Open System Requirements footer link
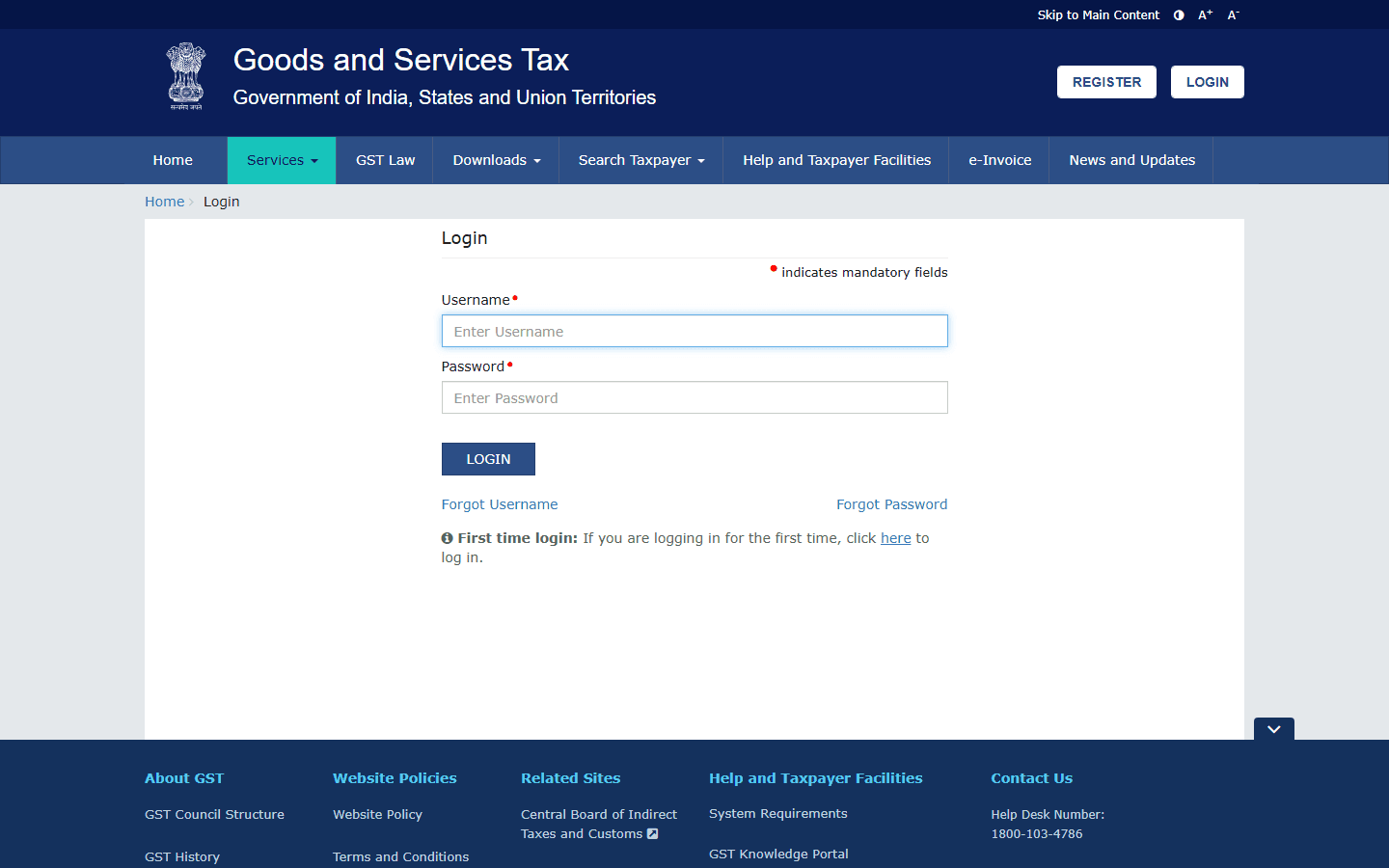Viewport: 1389px width, 868px height. [778, 814]
